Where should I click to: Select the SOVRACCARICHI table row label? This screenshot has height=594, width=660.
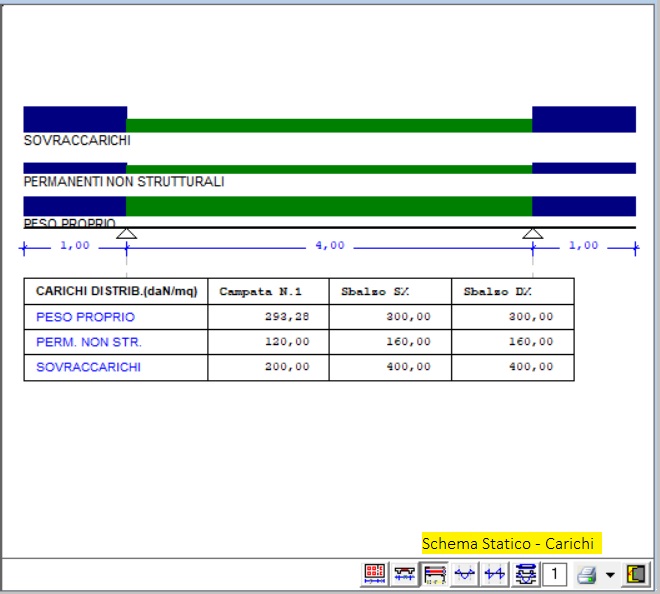point(88,367)
